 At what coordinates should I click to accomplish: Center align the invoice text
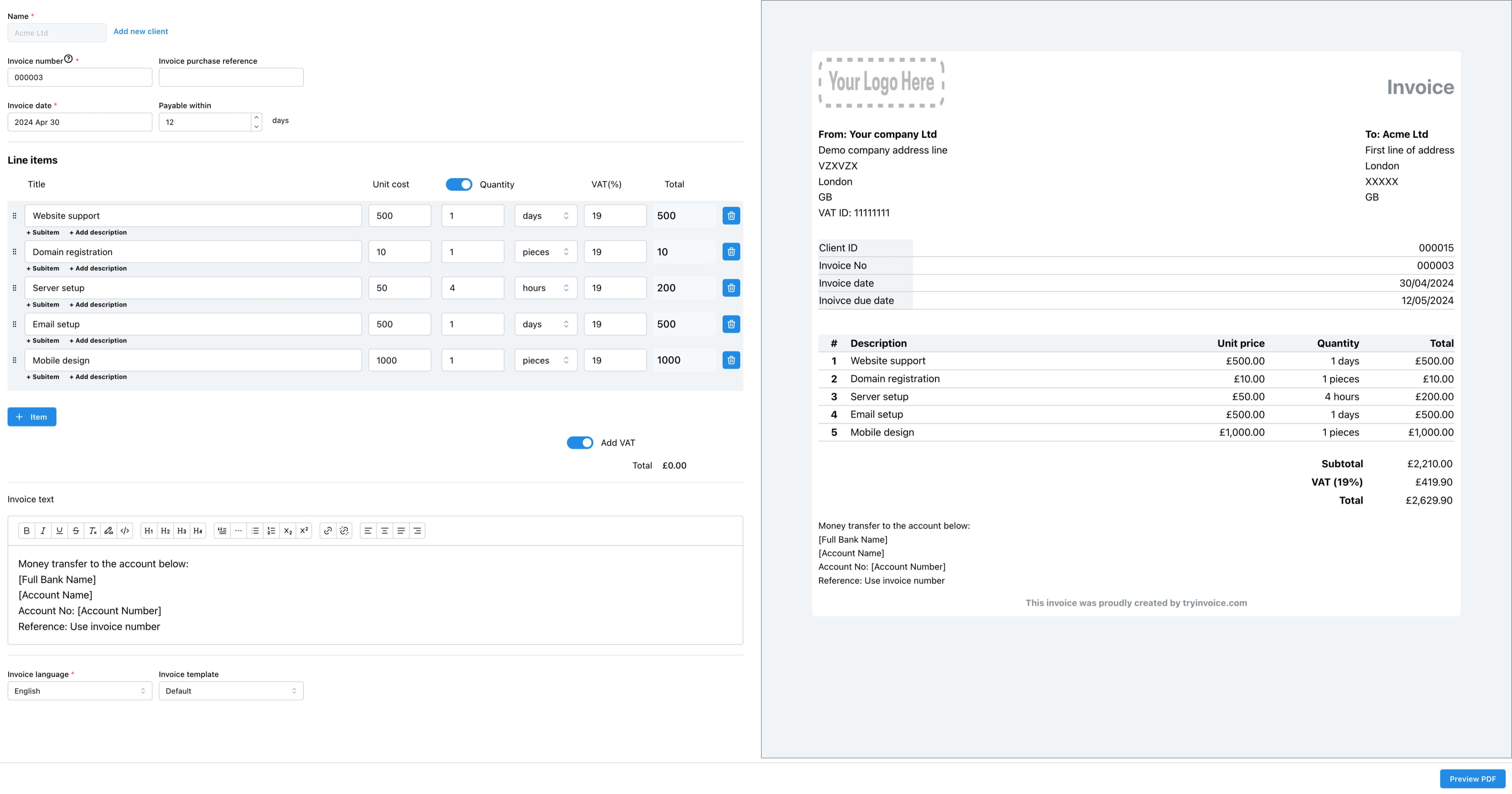click(384, 531)
